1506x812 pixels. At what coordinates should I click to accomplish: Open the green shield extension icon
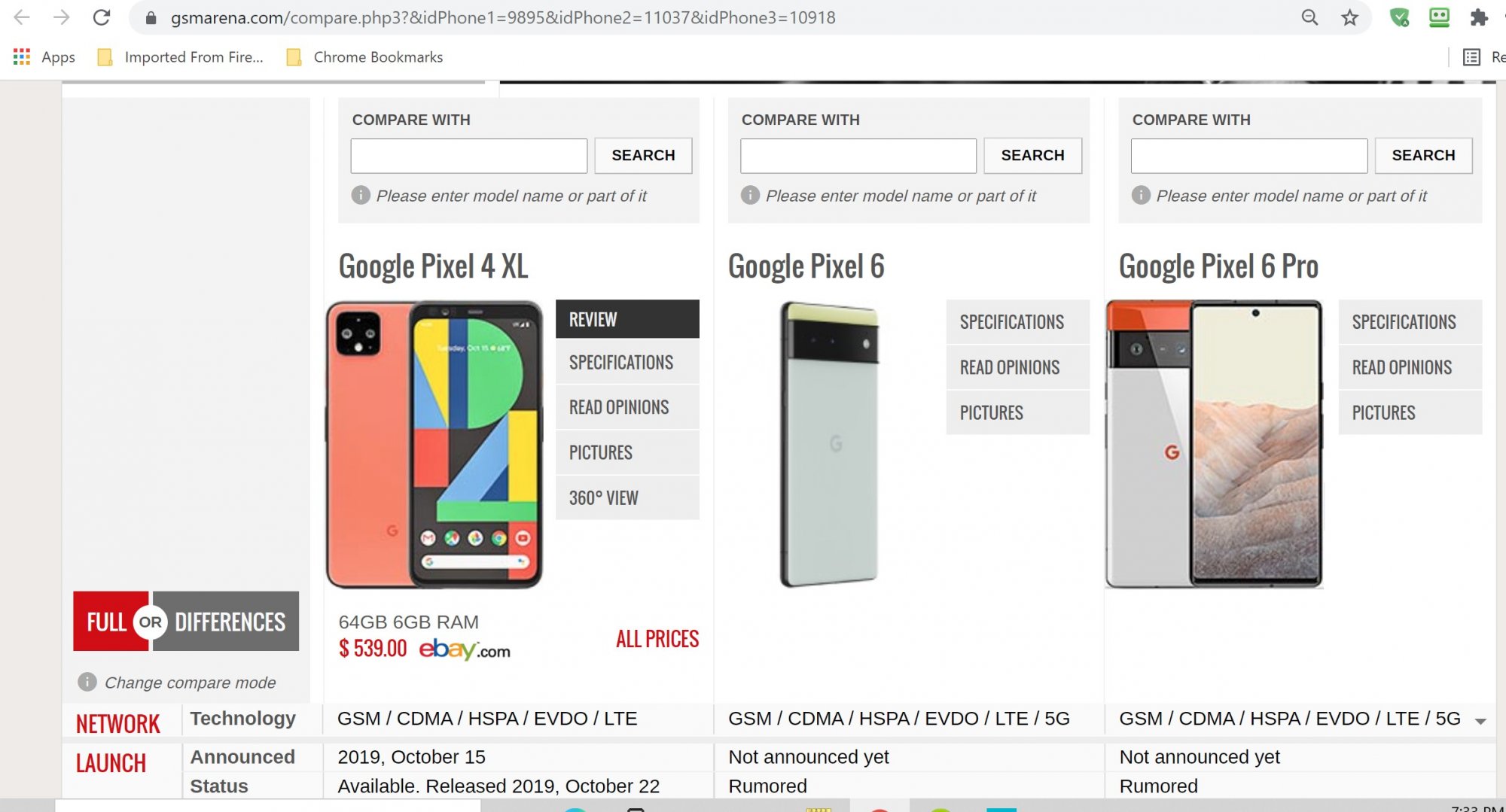coord(1399,17)
